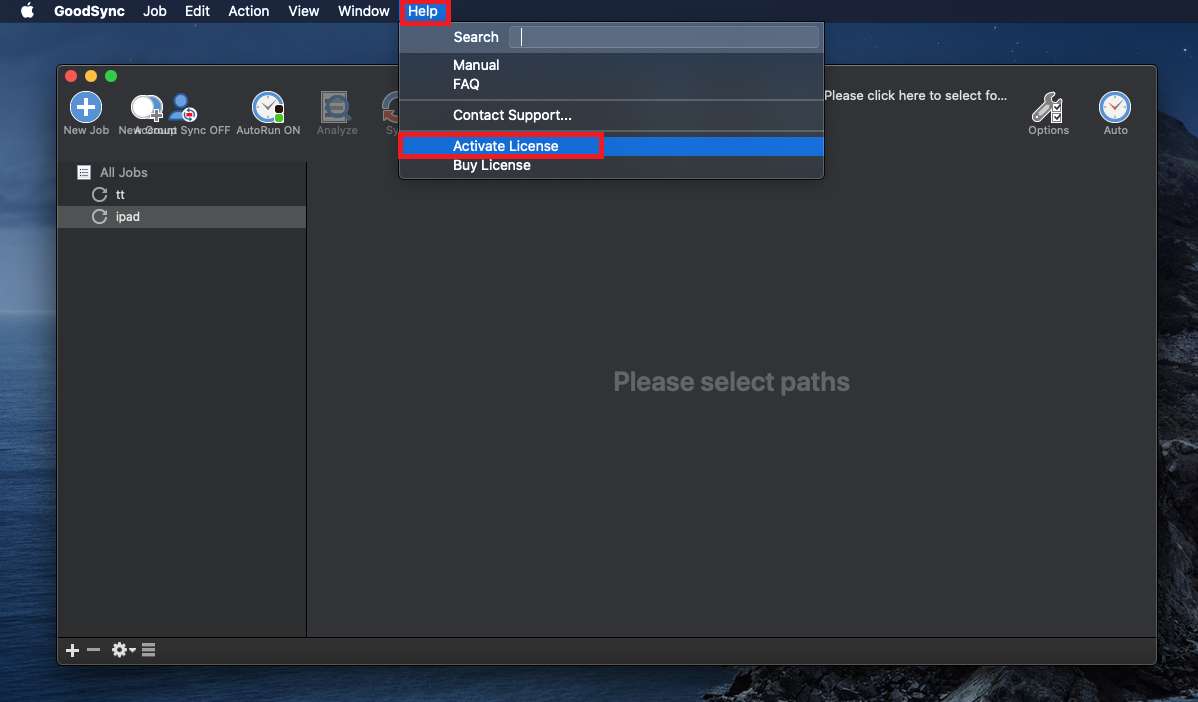1198x702 pixels.
Task: Open Contact Support from Help menu
Action: pyautogui.click(x=512, y=115)
